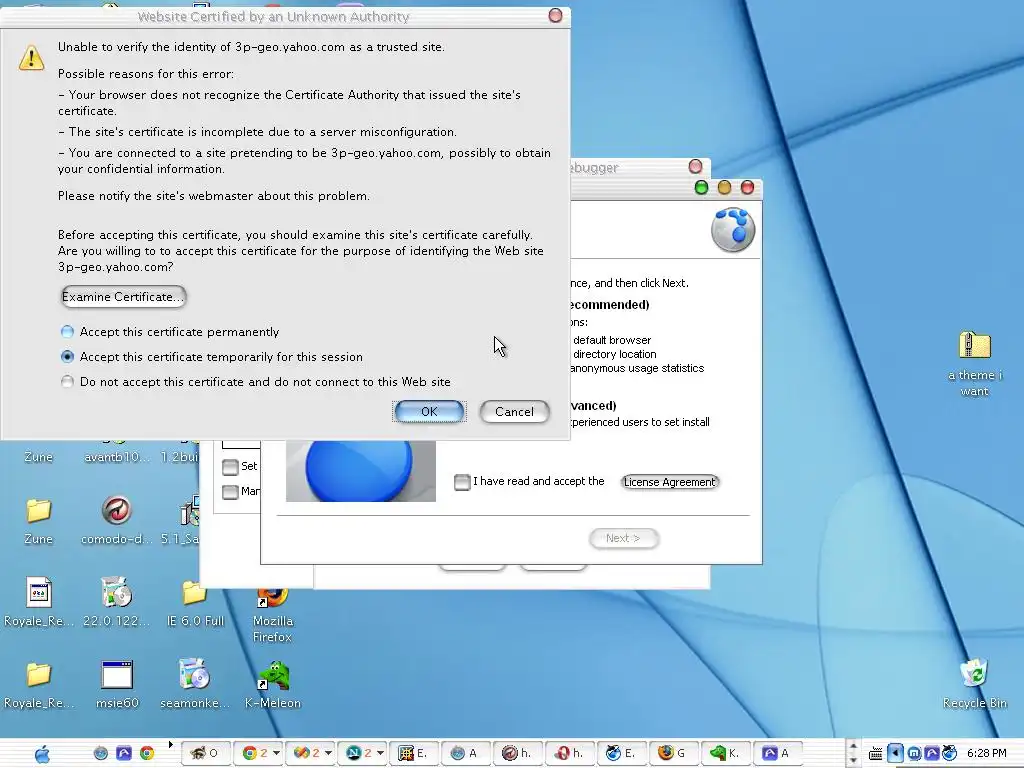This screenshot has width=1024, height=768.
Task: Switch to the last blue 'A' taskbar button
Action: coord(777,753)
